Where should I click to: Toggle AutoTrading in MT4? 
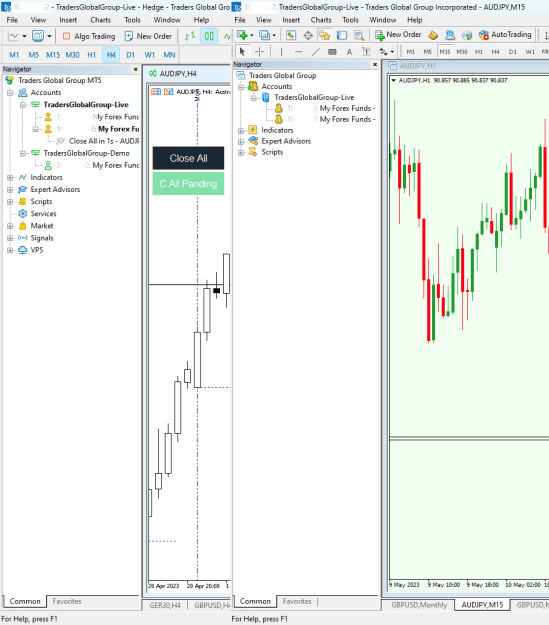tap(505, 35)
